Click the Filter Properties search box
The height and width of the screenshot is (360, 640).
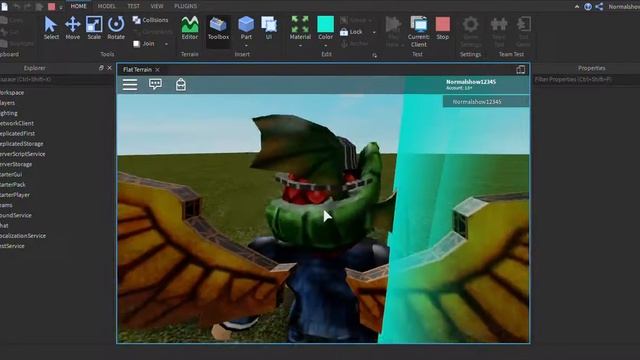point(587,80)
